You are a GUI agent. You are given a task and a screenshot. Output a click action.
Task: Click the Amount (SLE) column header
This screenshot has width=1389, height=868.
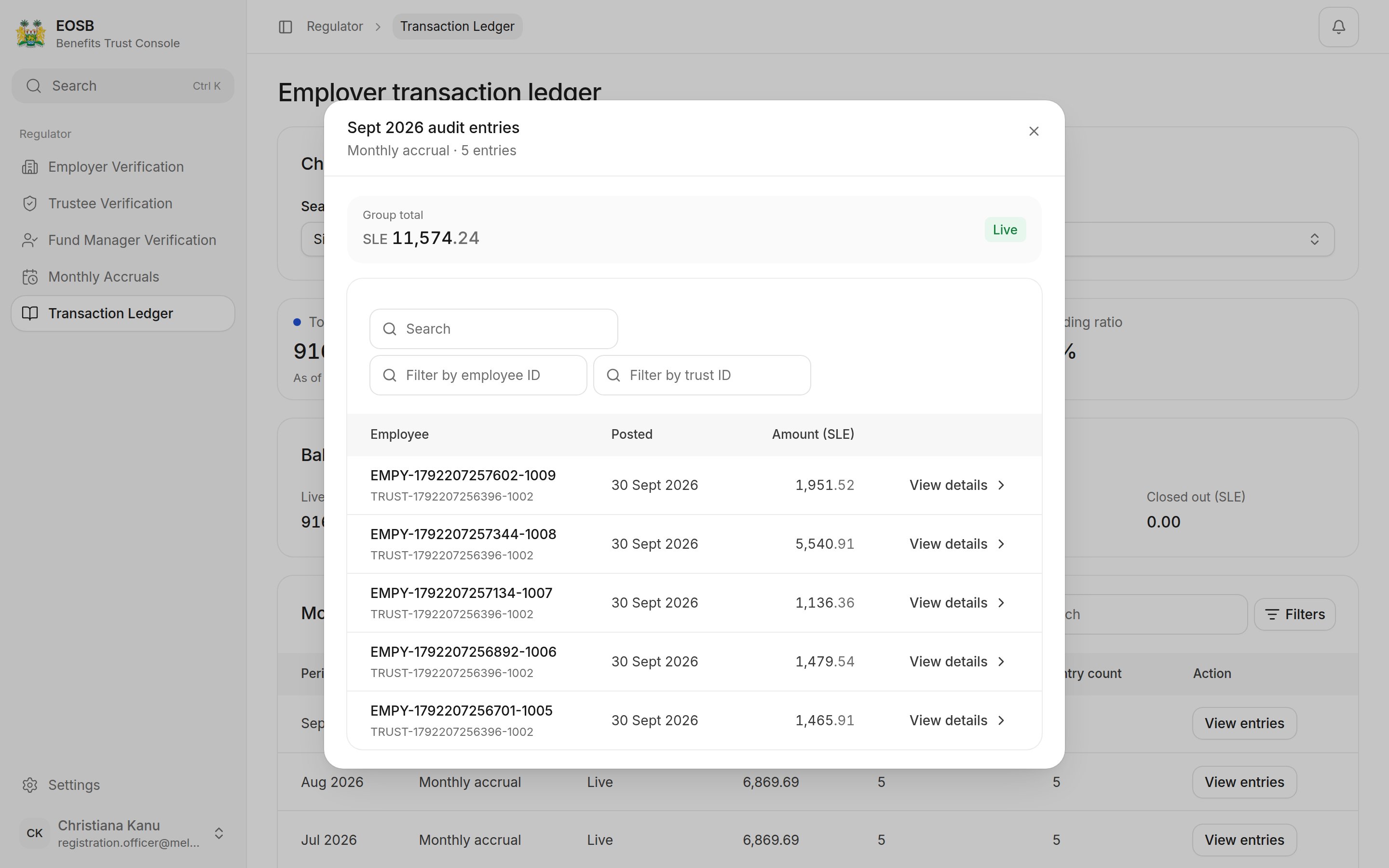pos(813,434)
